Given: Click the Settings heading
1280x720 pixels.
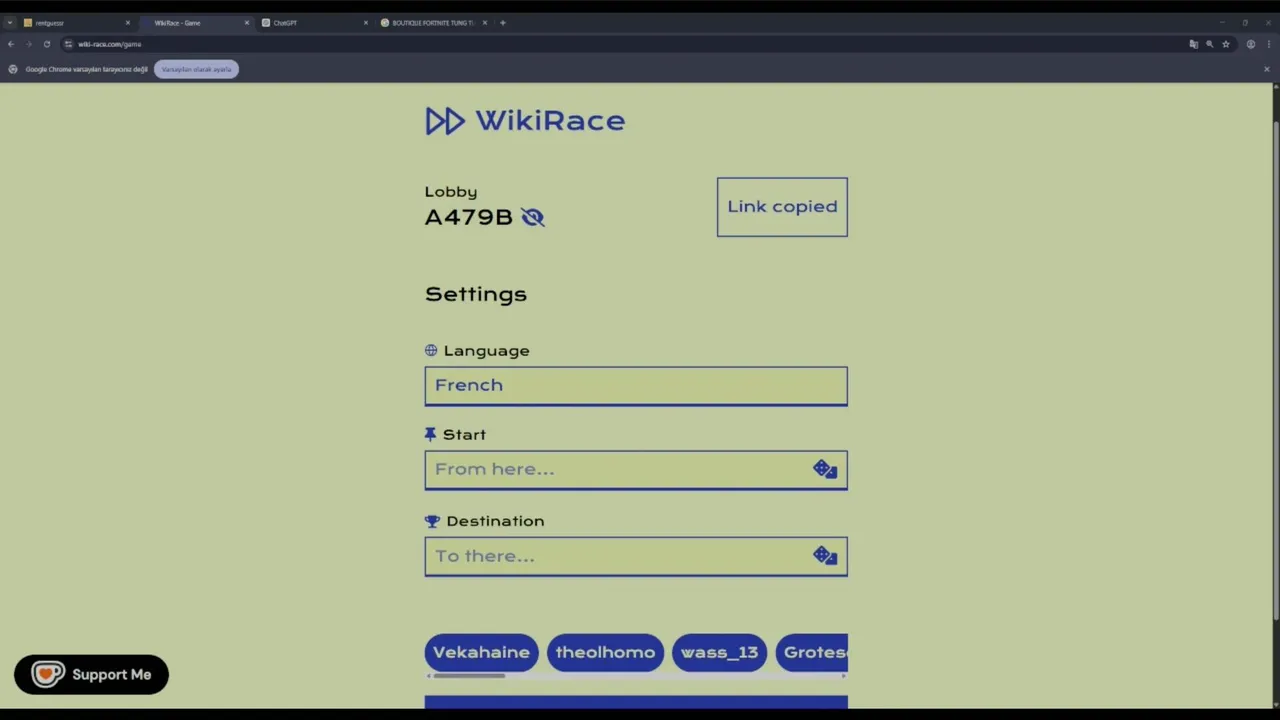Looking at the screenshot, I should (x=476, y=294).
